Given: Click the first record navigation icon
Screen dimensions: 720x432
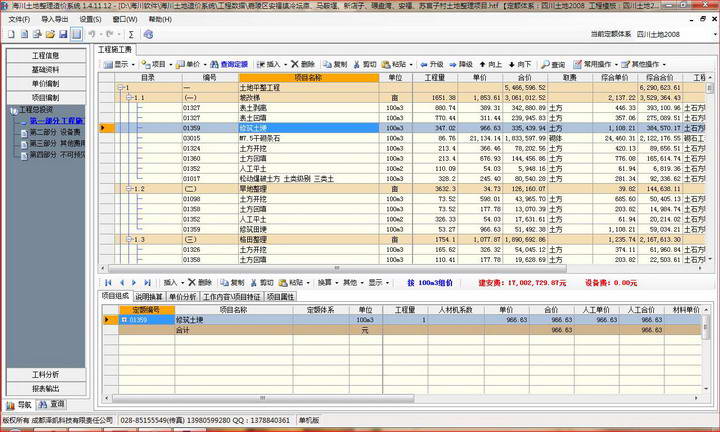Looking at the screenshot, I should pos(108,283).
